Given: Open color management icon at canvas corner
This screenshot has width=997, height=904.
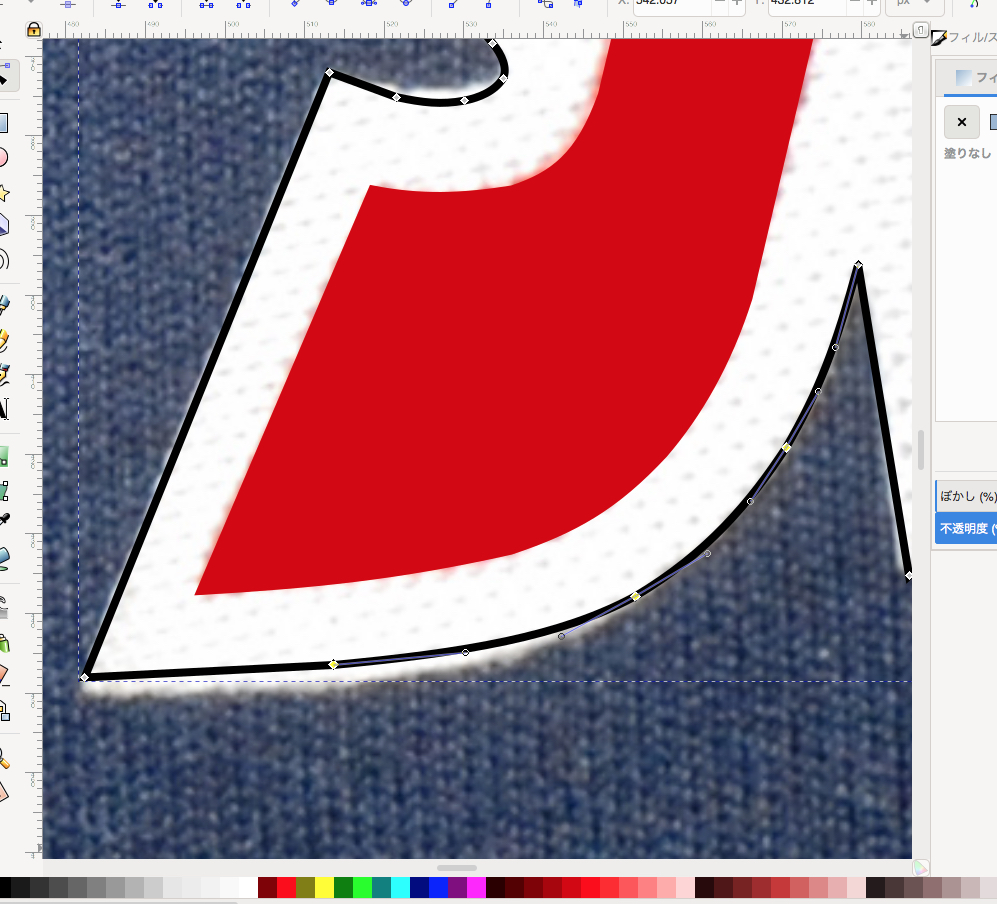Looking at the screenshot, I should tap(921, 867).
